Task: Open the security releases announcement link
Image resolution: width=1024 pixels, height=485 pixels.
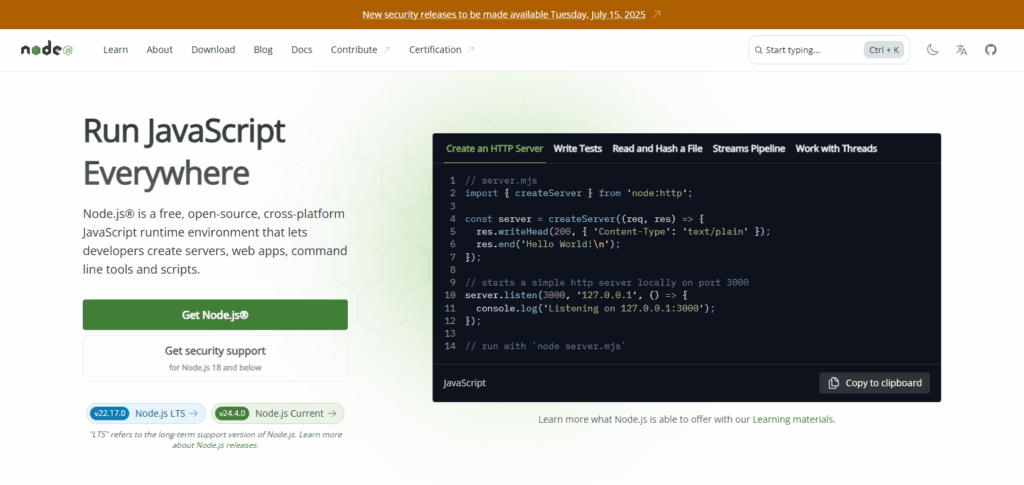Action: pos(504,14)
